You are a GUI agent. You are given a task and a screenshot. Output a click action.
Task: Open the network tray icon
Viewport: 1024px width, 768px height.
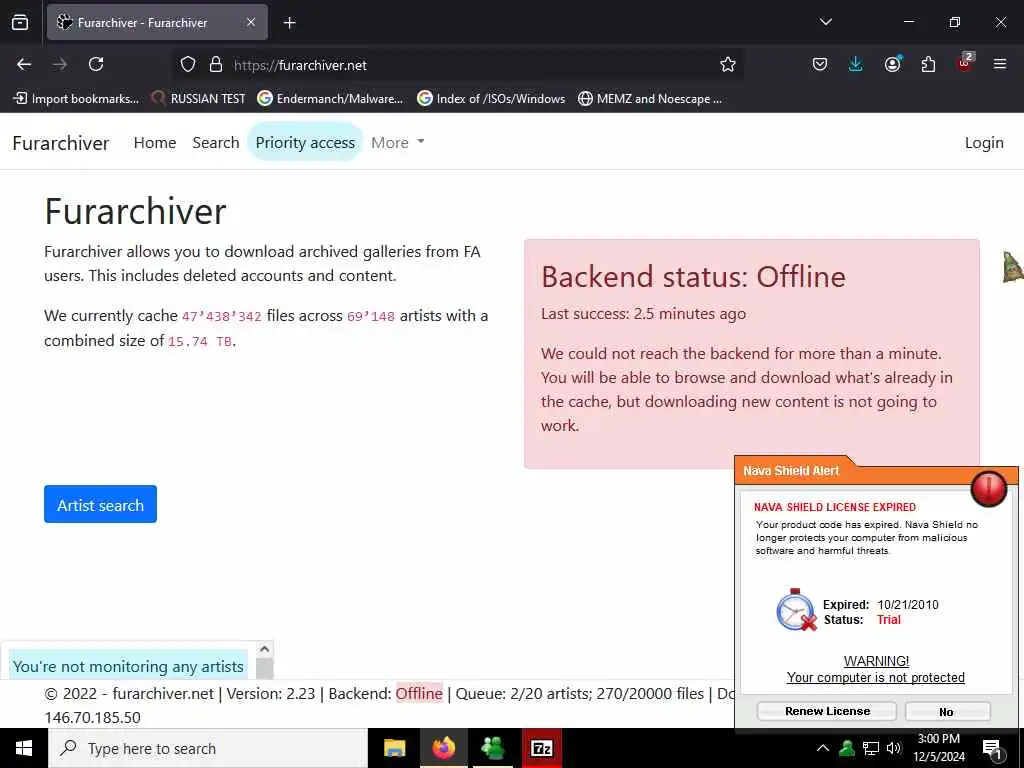point(871,748)
